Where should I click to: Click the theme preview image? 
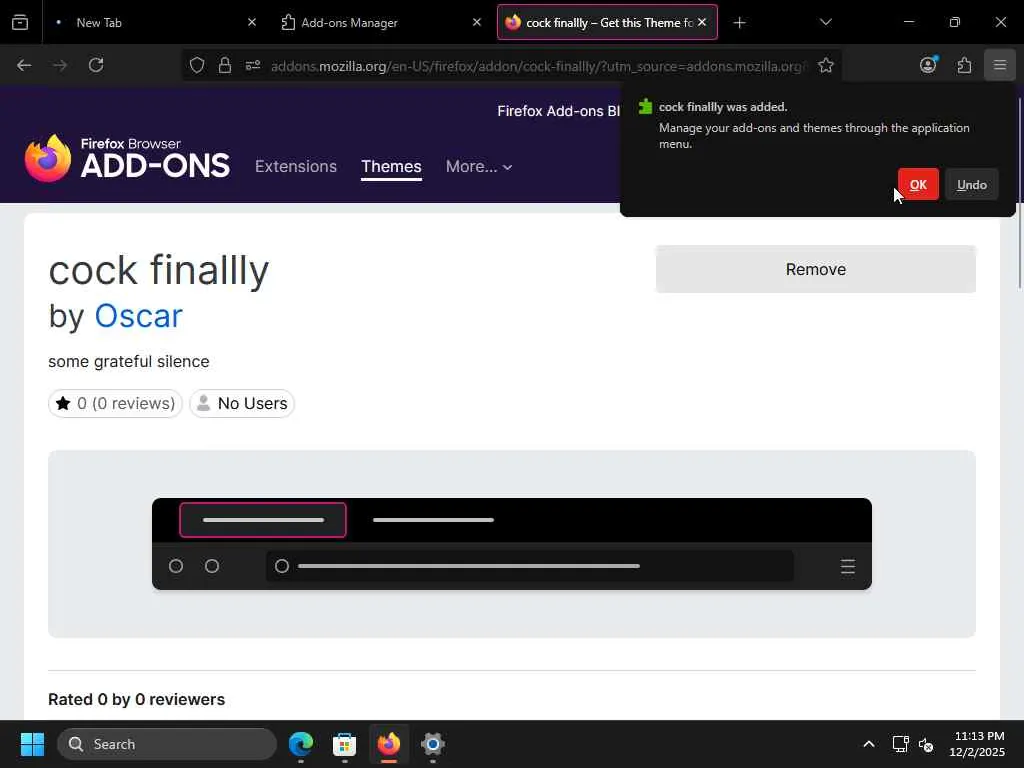(x=512, y=544)
